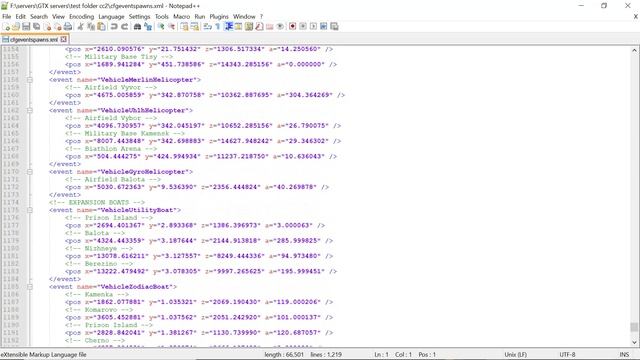The width and height of the screenshot is (640, 360).
Task: Click the scrollbar up arrow
Action: (634, 51)
